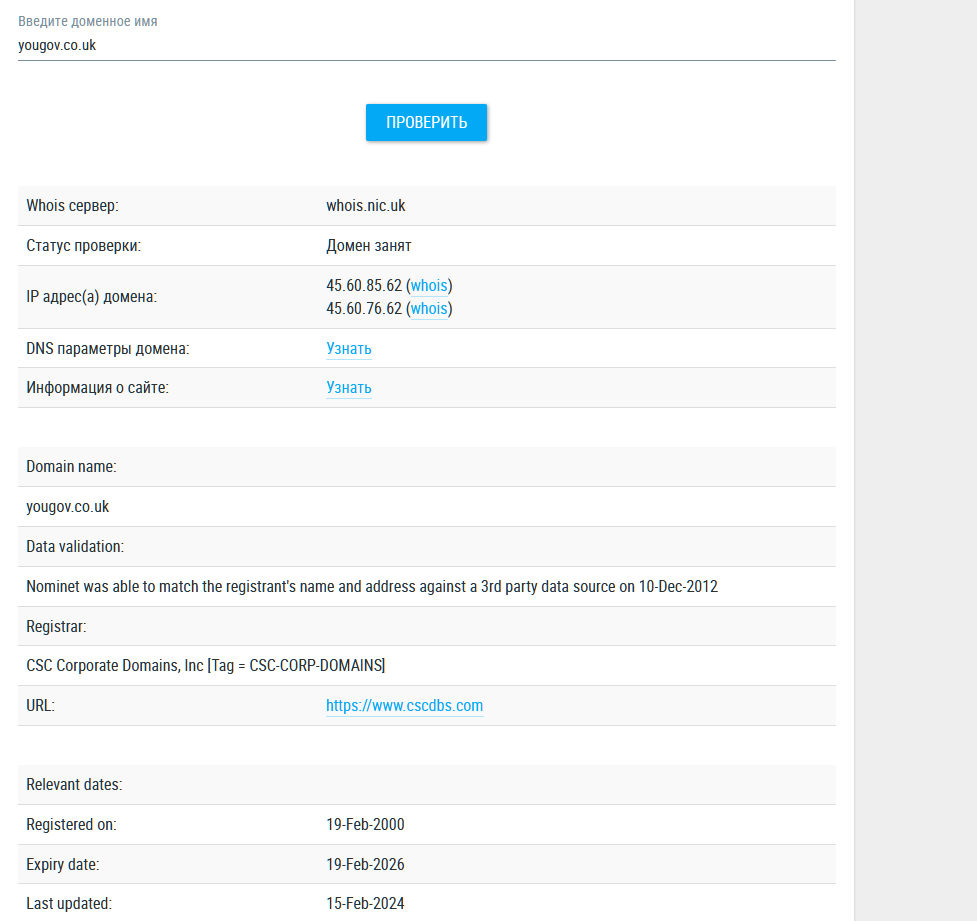Viewport: 977px width, 921px height.
Task: Click the Registered on date 19-Feb-2000
Action: [x=365, y=825]
